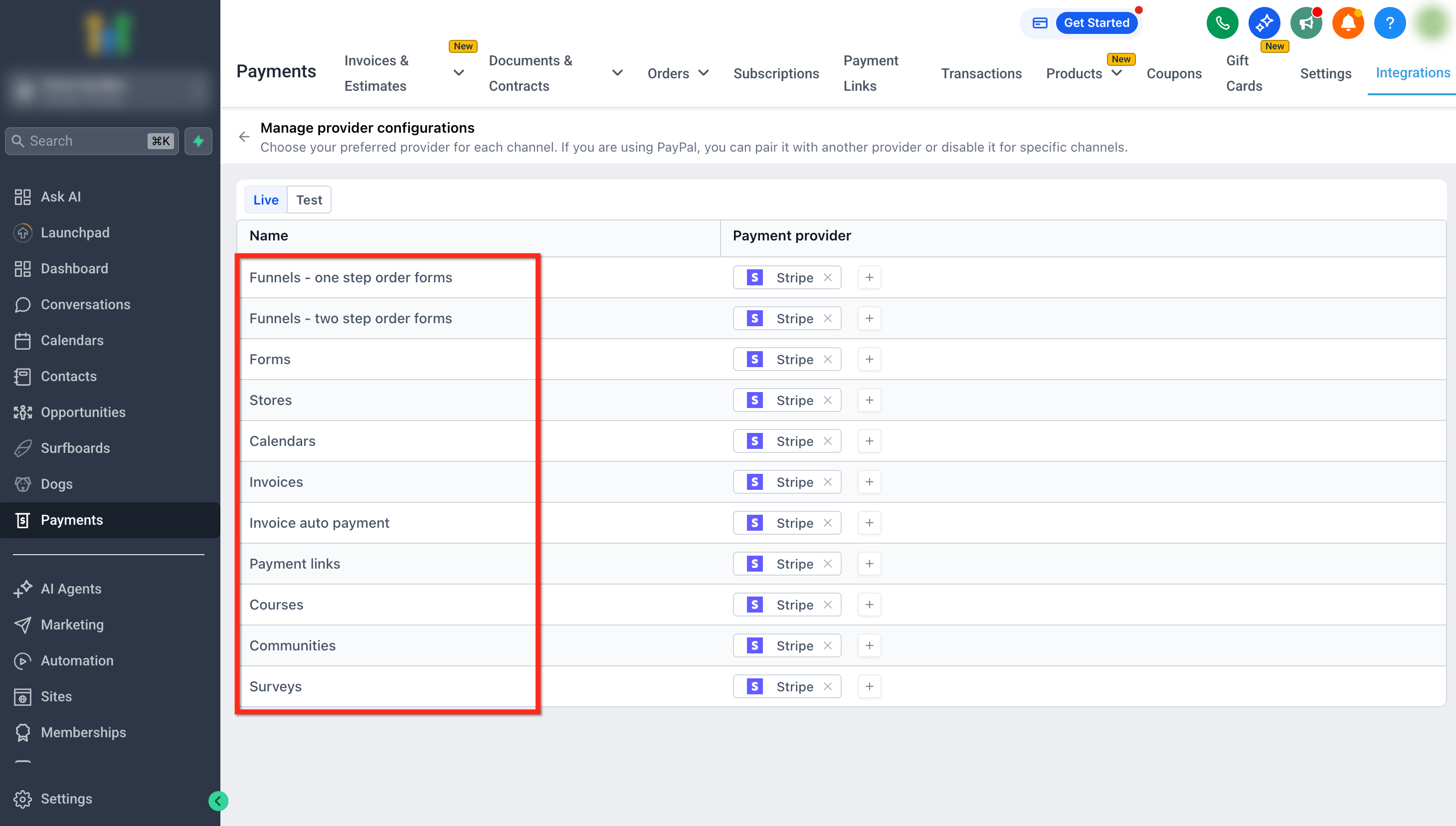Viewport: 1456px width, 826px height.
Task: Open Opportunities in the sidebar
Action: click(x=83, y=412)
